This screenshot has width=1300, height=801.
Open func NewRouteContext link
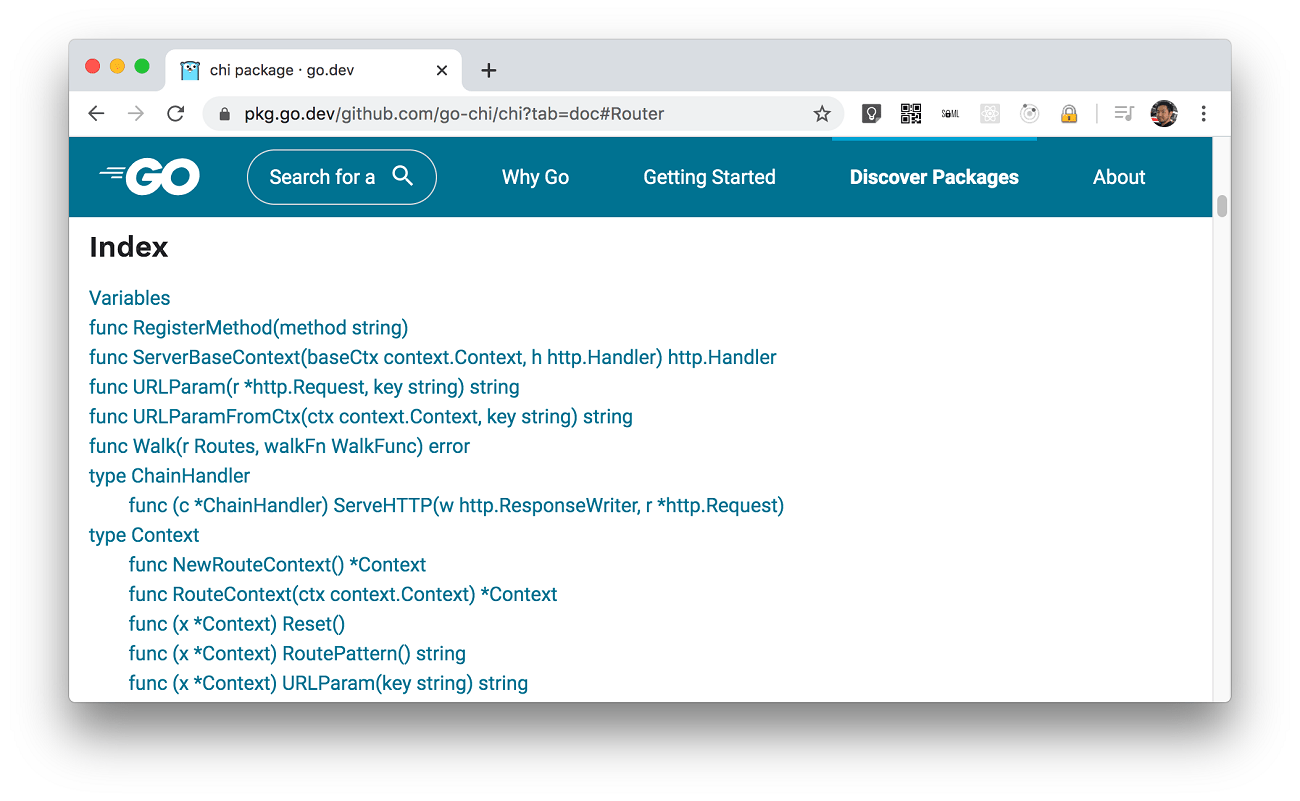pyautogui.click(x=277, y=565)
